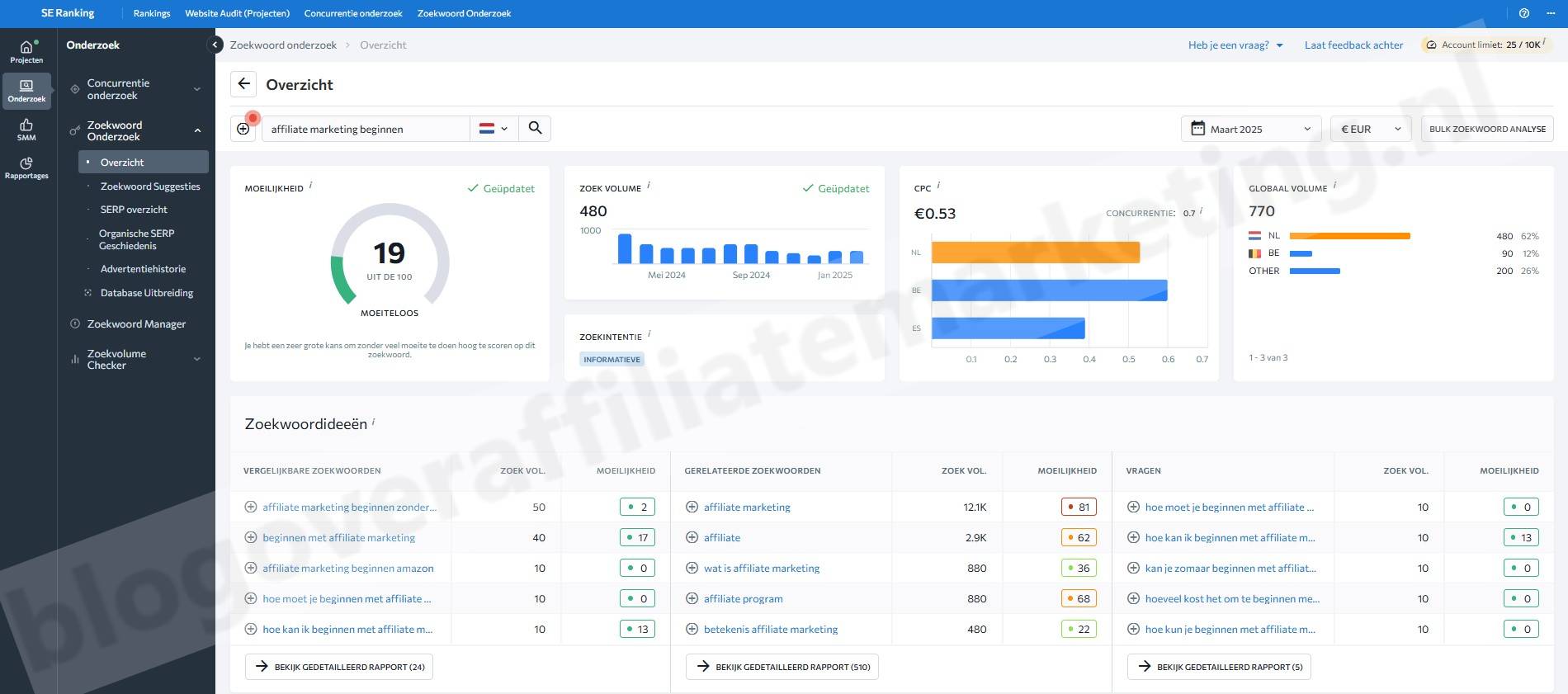Image resolution: width=1568 pixels, height=694 pixels.
Task: Open the Projecten sidebar icon
Action: [x=26, y=51]
